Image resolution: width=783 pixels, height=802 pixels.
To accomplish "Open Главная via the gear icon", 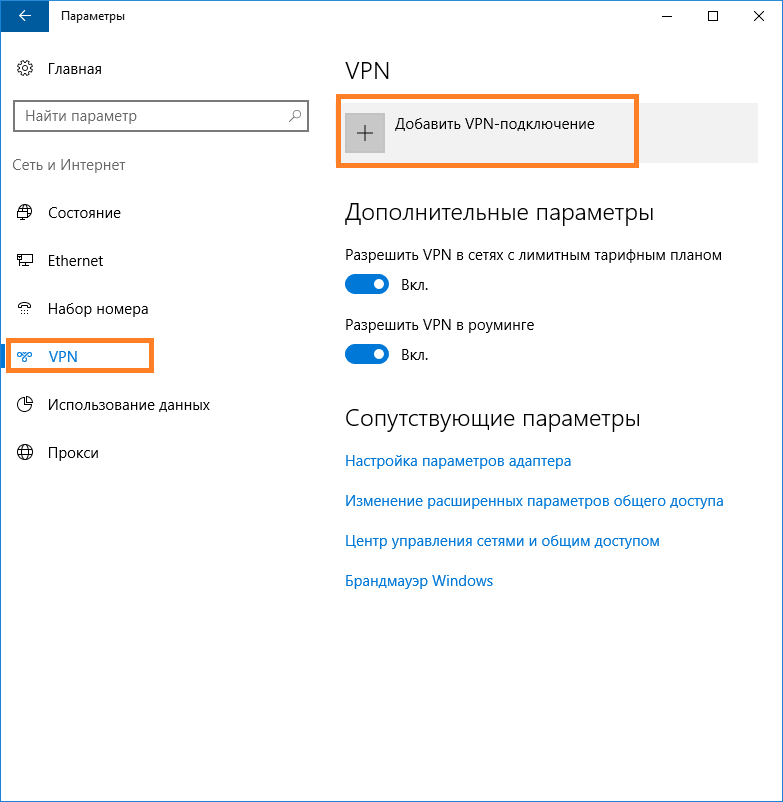I will coord(25,68).
